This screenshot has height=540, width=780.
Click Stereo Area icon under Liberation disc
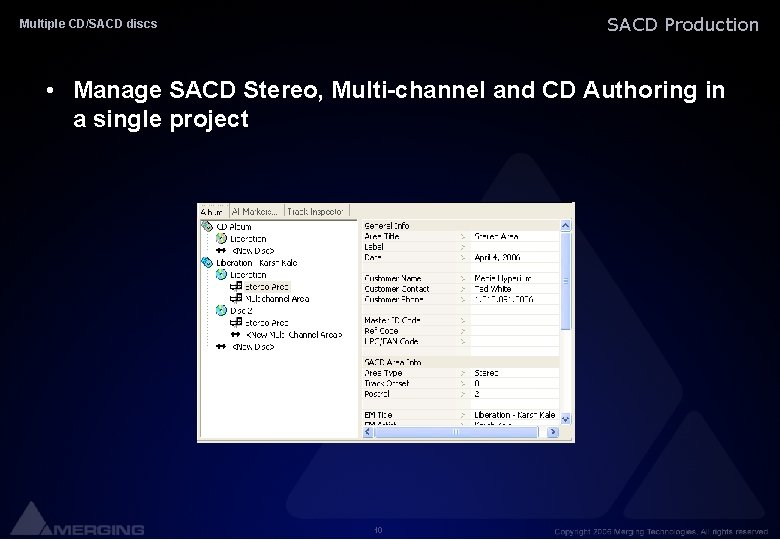[x=236, y=286]
